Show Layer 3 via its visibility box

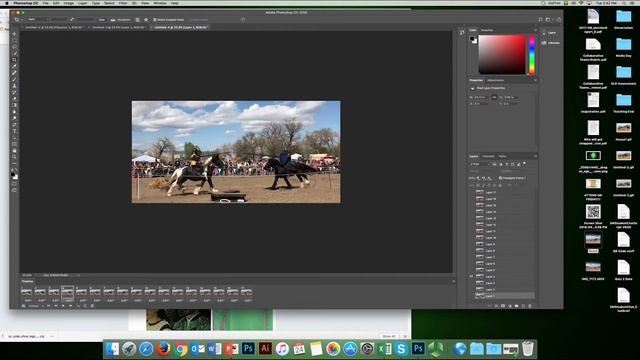point(471,283)
